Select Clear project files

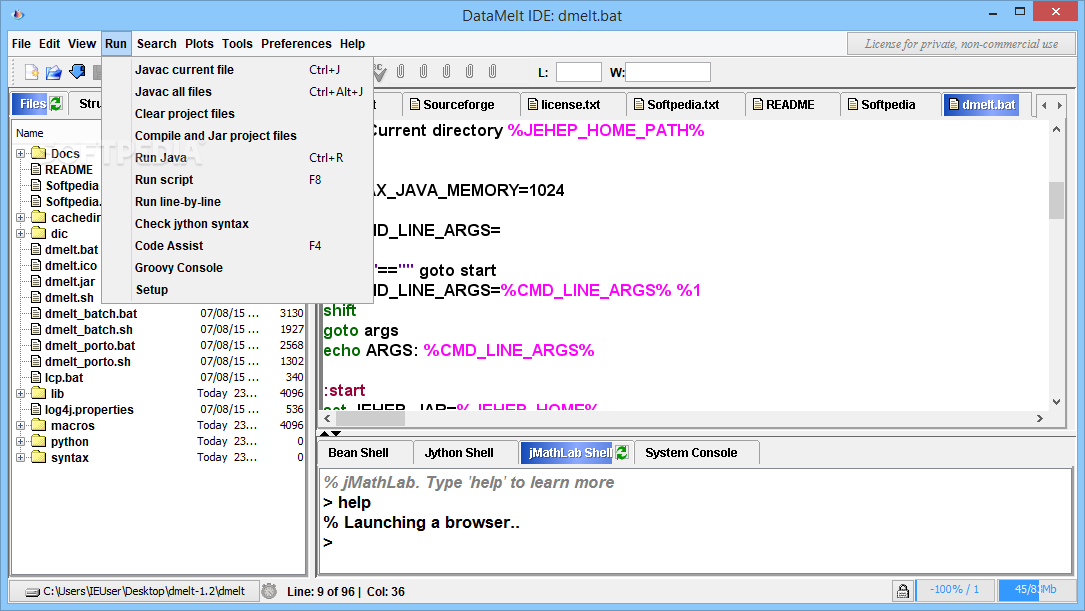pyautogui.click(x=237, y=113)
